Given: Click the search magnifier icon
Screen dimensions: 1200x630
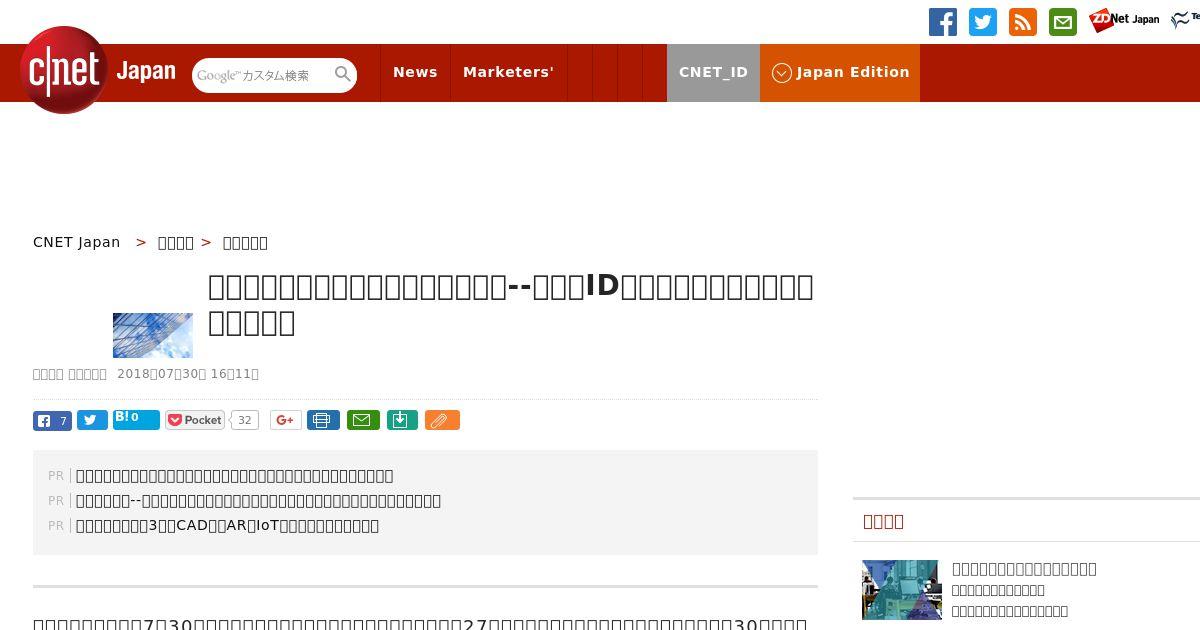Looking at the screenshot, I should [343, 74].
